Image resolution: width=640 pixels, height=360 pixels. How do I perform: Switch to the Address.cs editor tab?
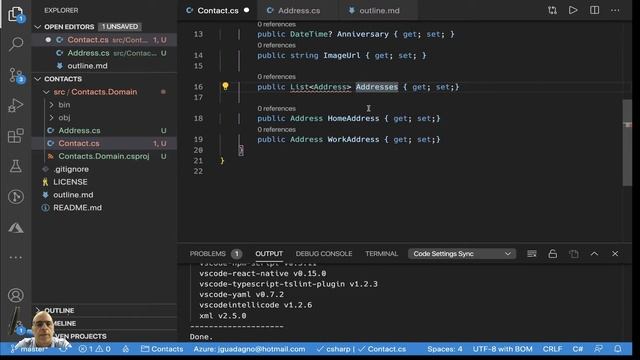tap(299, 11)
